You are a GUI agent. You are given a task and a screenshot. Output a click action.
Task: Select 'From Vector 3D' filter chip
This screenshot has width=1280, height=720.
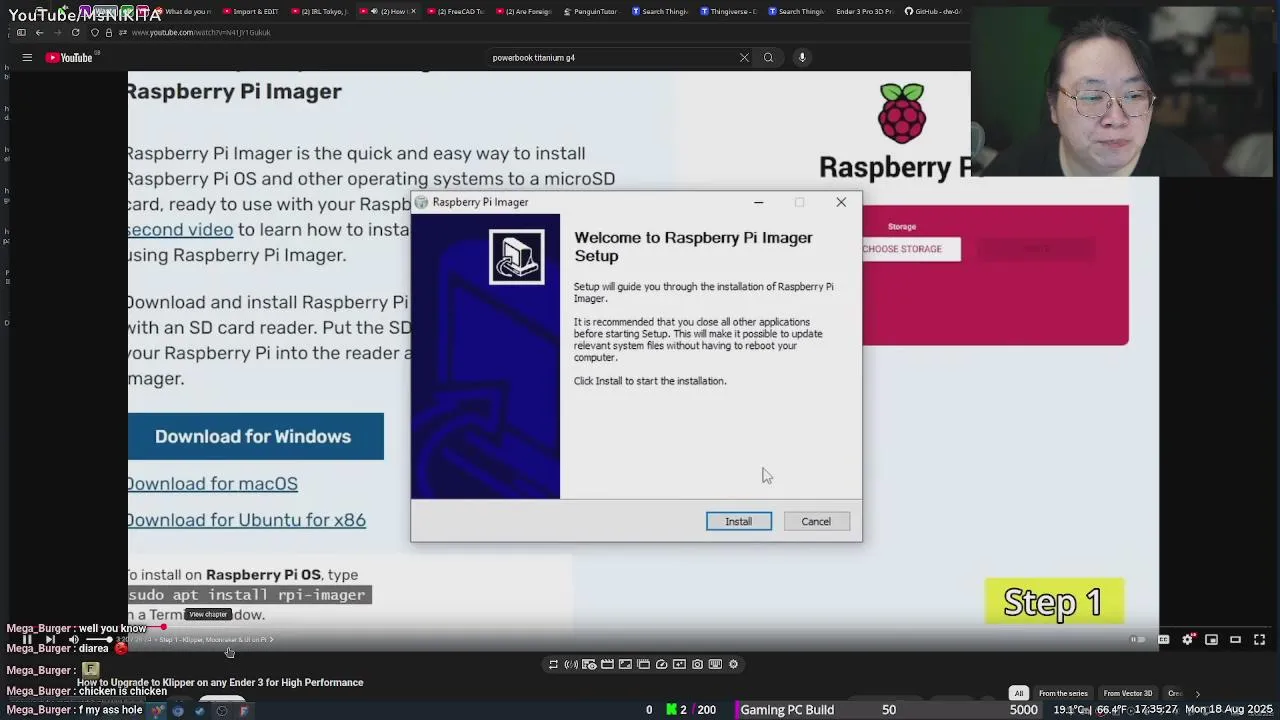pos(1128,693)
